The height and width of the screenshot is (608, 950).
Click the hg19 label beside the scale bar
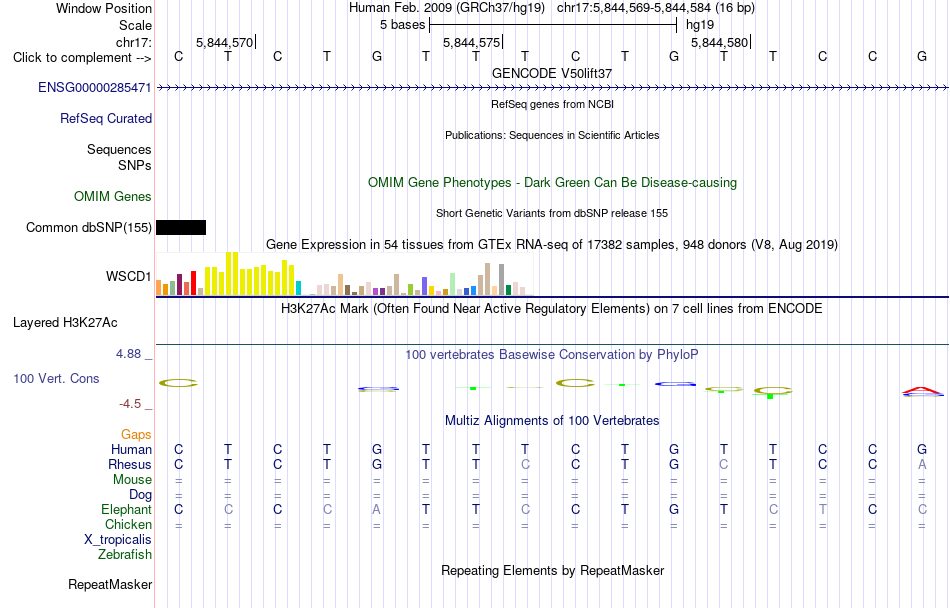(700, 25)
